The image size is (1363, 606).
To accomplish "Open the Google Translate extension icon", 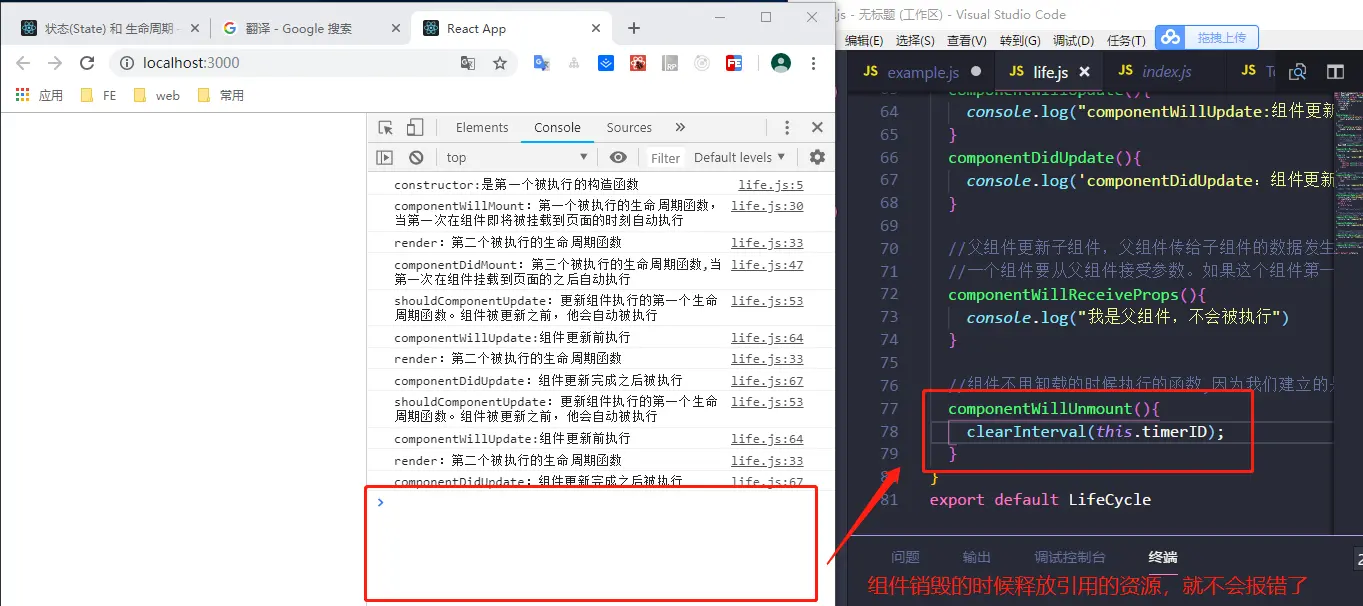I will 542,63.
